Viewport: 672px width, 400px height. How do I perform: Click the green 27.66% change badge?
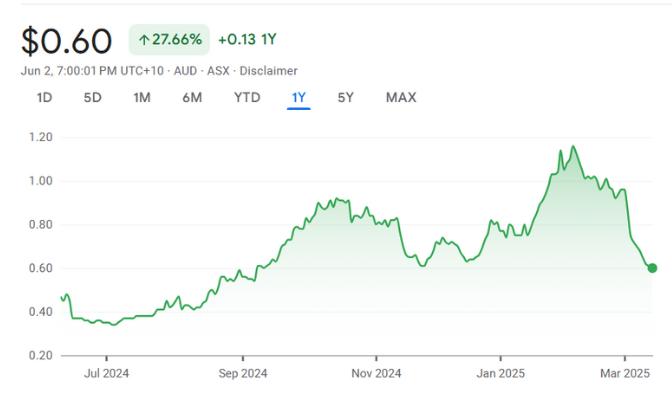(x=169, y=40)
